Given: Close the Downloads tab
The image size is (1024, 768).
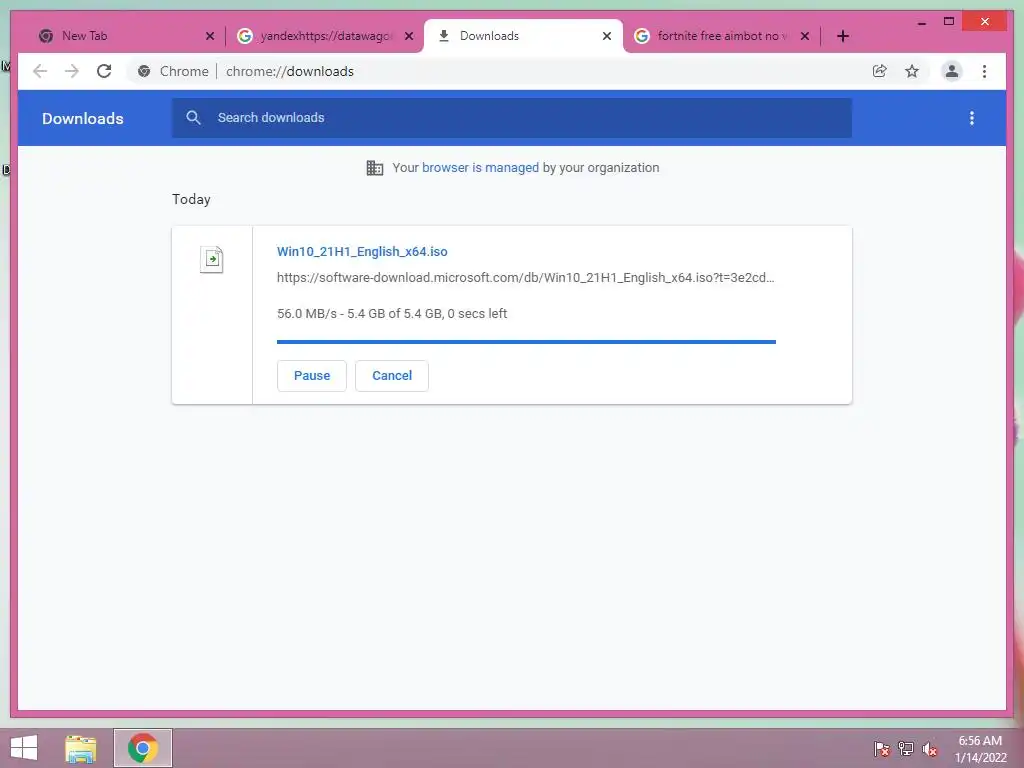Looking at the screenshot, I should pyautogui.click(x=607, y=36).
